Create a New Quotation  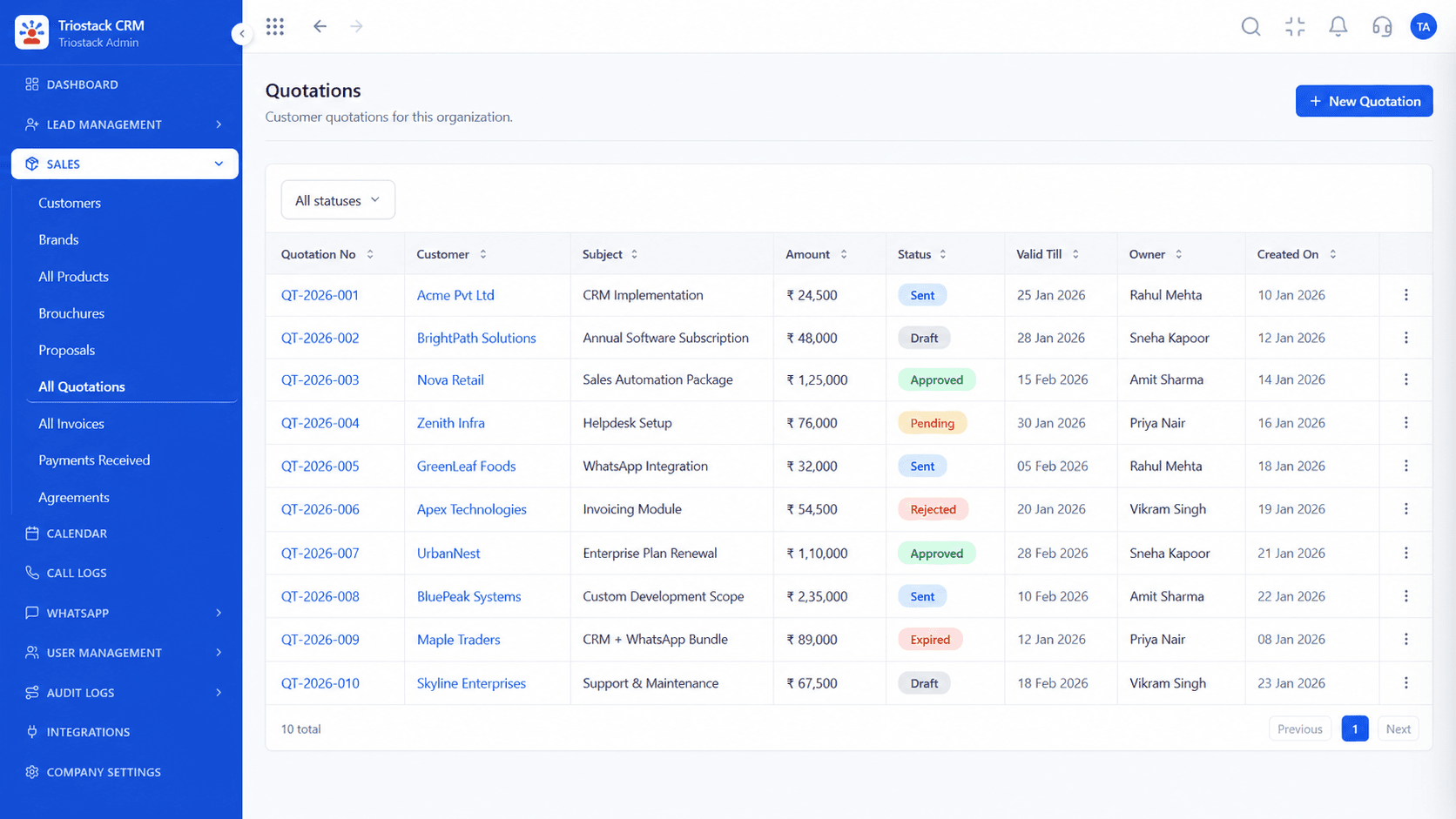1364,101
